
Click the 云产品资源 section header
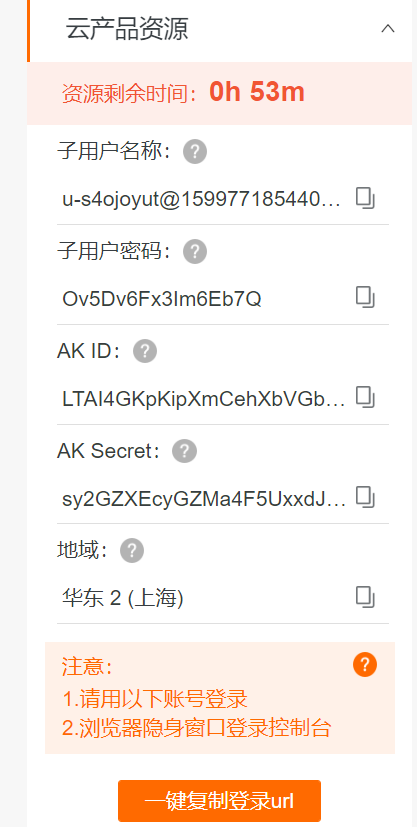coord(220,30)
